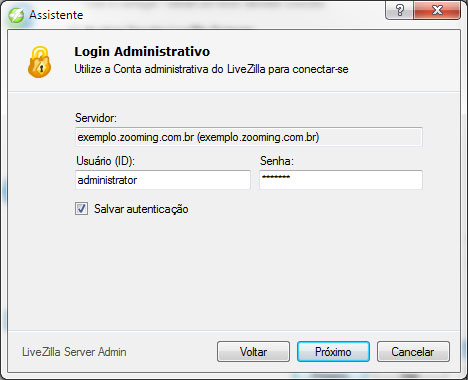Click into the Usuário (ID) field
This screenshot has width=468, height=380.
163,180
